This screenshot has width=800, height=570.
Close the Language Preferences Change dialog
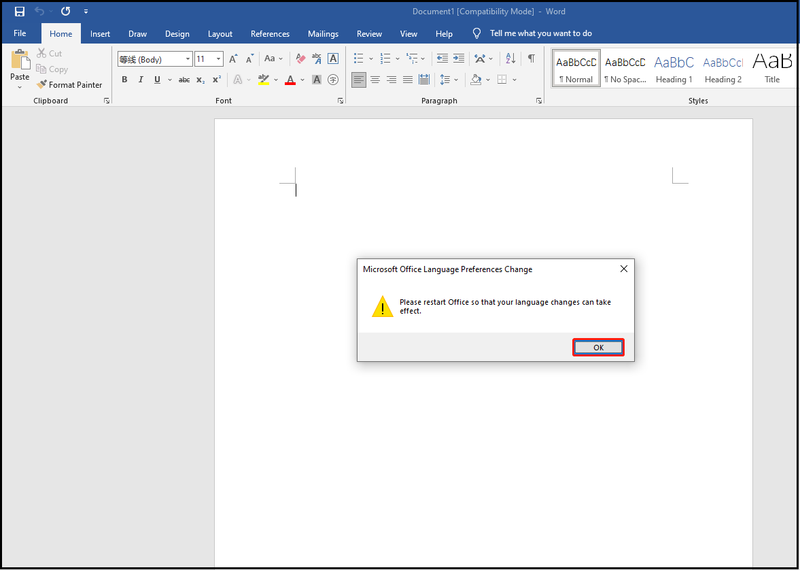pyautogui.click(x=623, y=269)
